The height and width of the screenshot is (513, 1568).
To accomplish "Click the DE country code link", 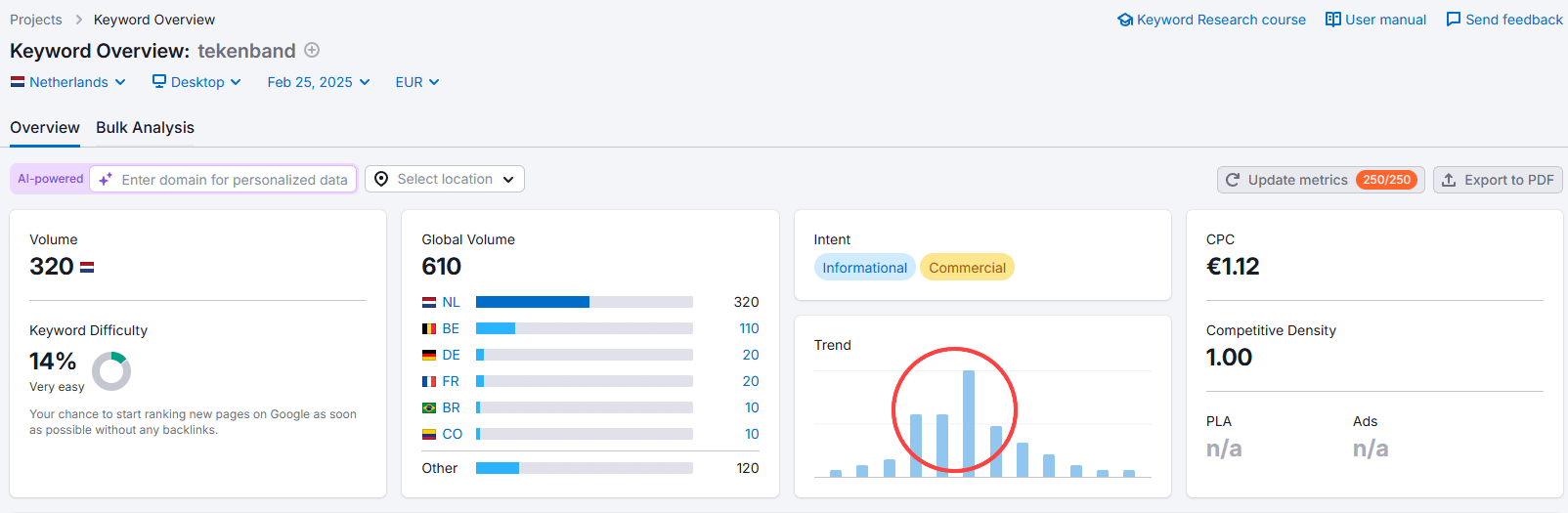I will [451, 355].
